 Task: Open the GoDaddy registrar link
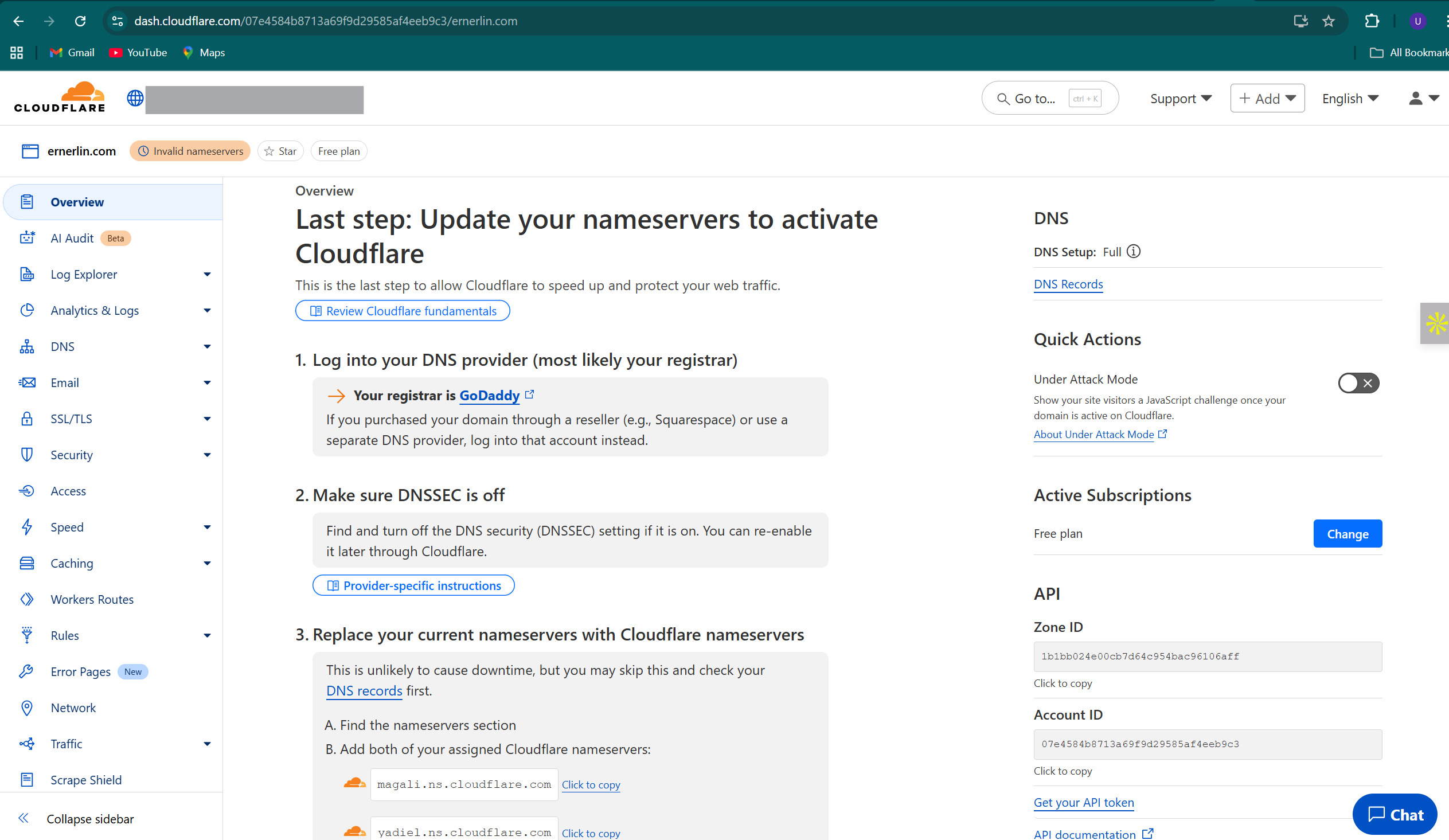pyautogui.click(x=490, y=395)
